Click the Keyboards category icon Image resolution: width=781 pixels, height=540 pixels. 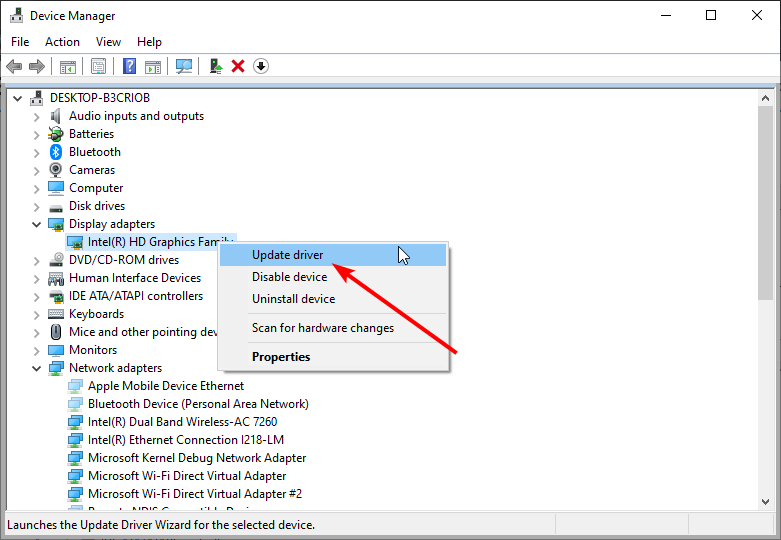(x=56, y=314)
